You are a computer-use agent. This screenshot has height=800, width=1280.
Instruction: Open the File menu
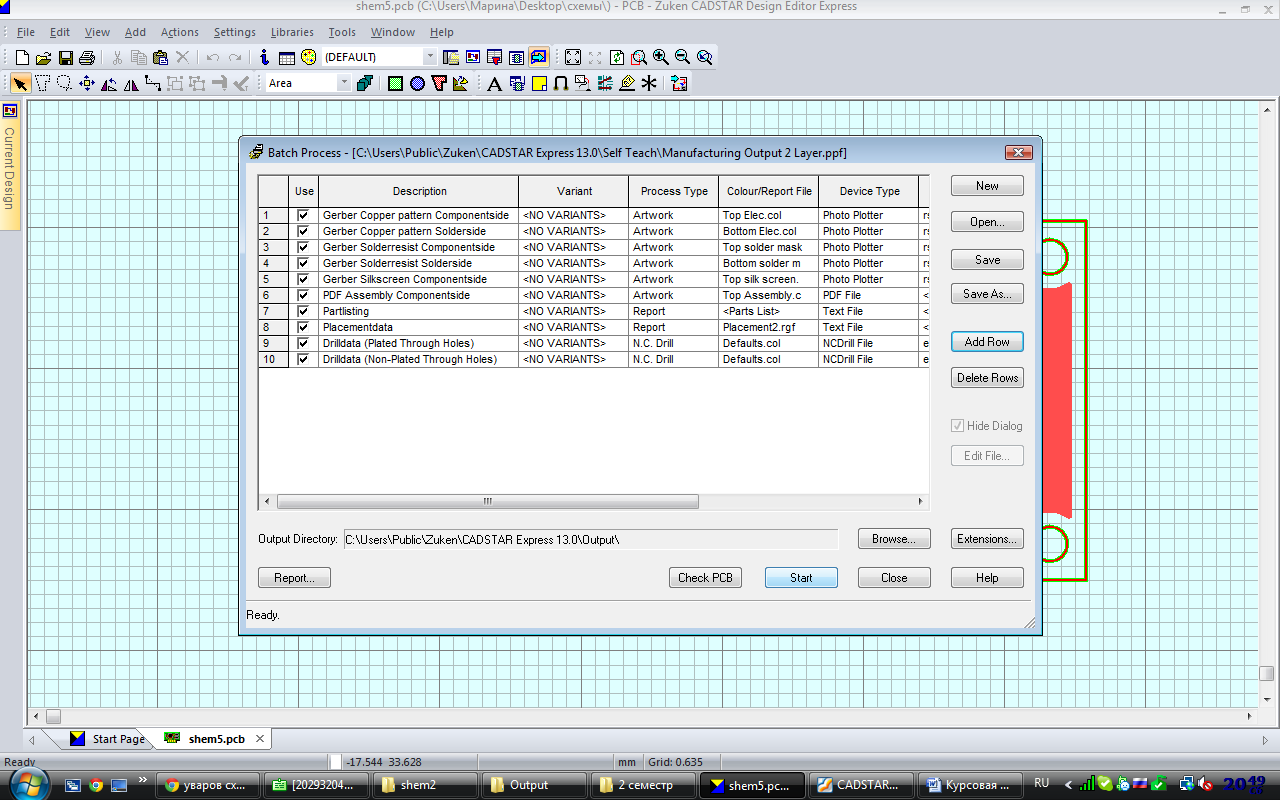pos(26,32)
